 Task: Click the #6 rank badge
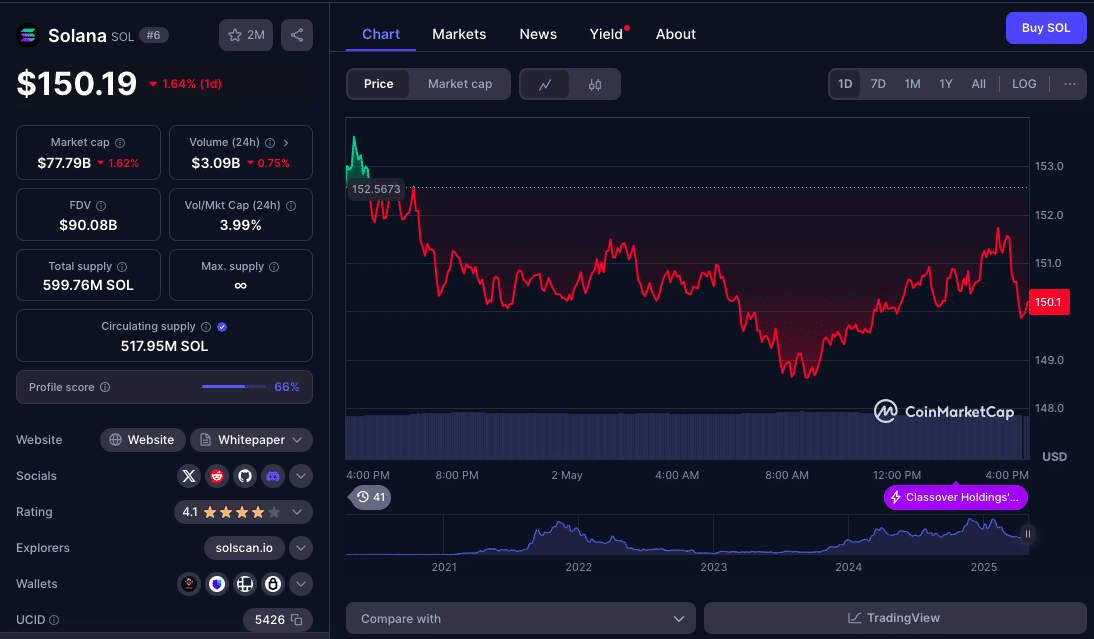point(153,35)
